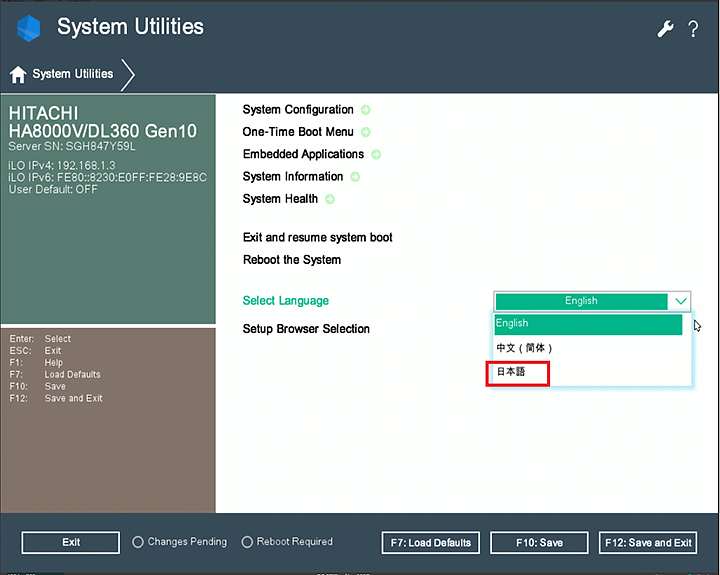
Task: Click the green arrow beside System Configuration
Action: coord(366,110)
